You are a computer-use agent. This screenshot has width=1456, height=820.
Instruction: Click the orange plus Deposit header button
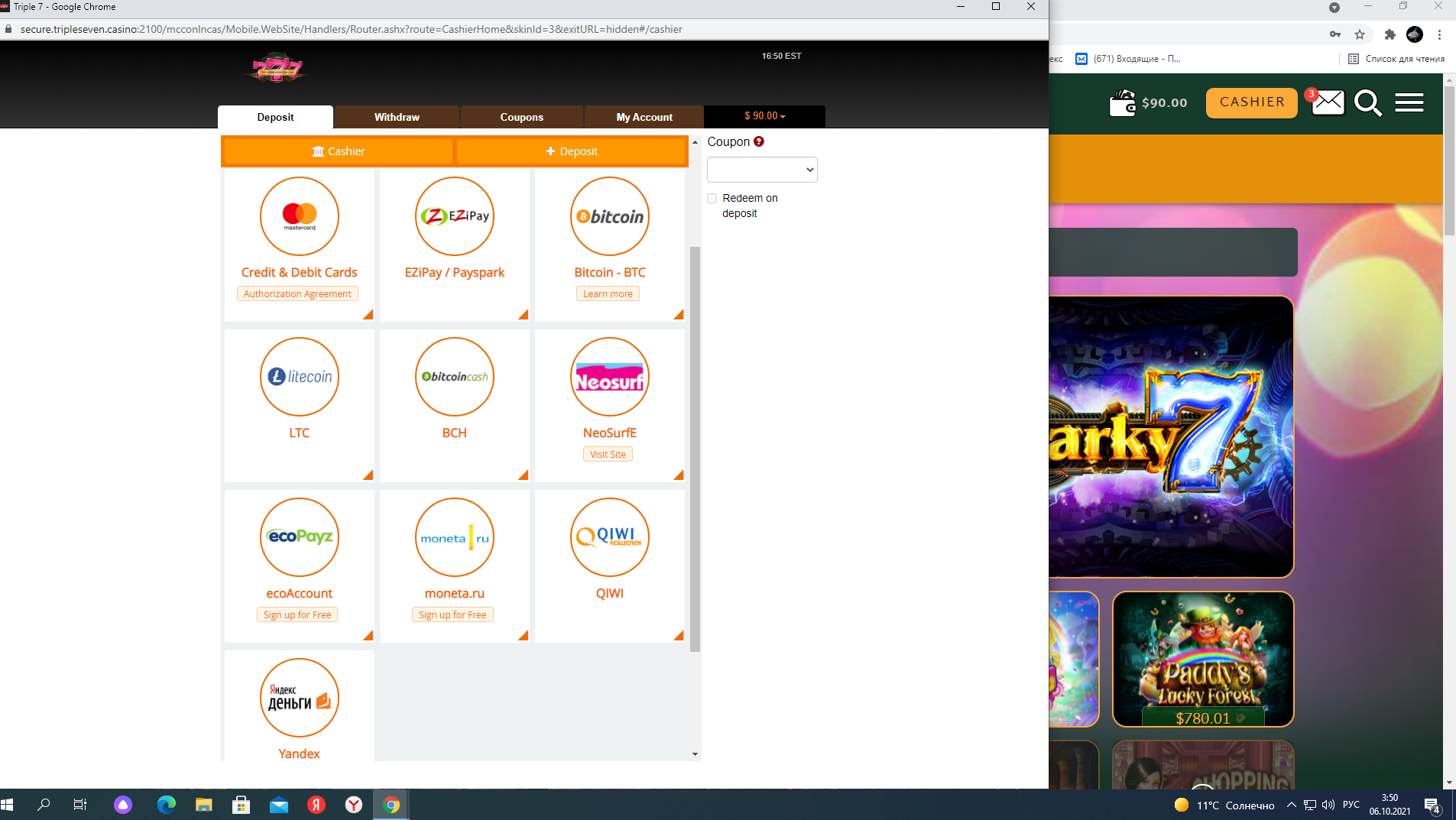pyautogui.click(x=572, y=151)
